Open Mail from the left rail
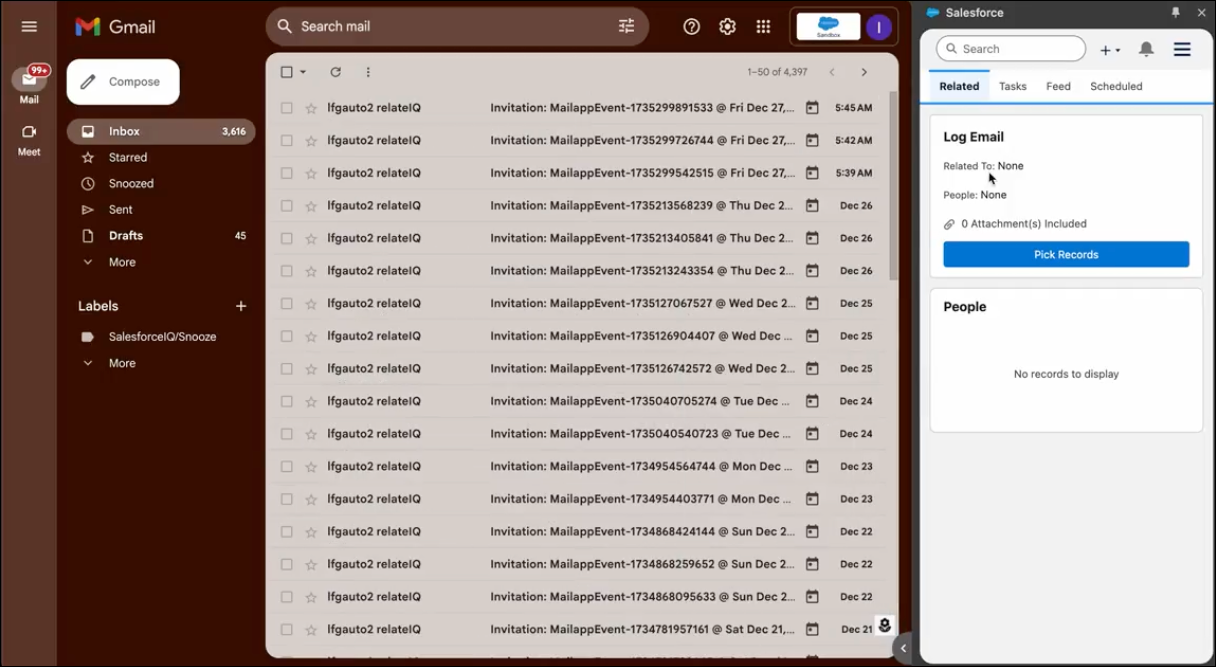 click(x=29, y=85)
